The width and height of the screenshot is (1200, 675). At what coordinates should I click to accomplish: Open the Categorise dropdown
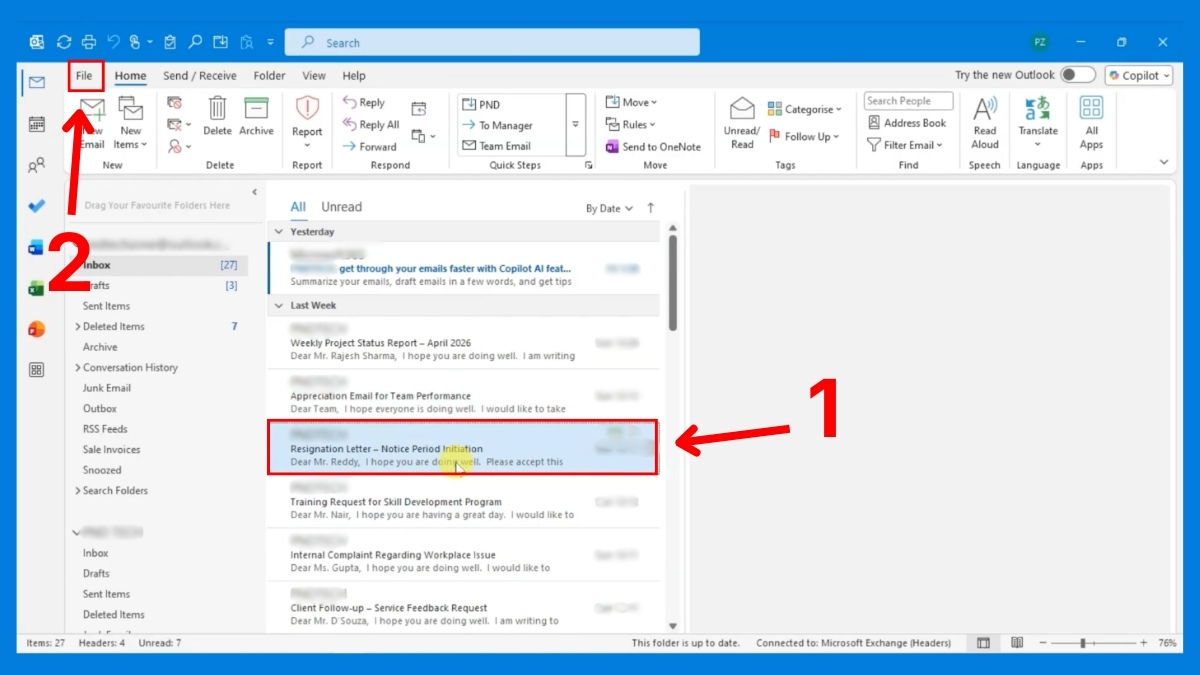(805, 109)
